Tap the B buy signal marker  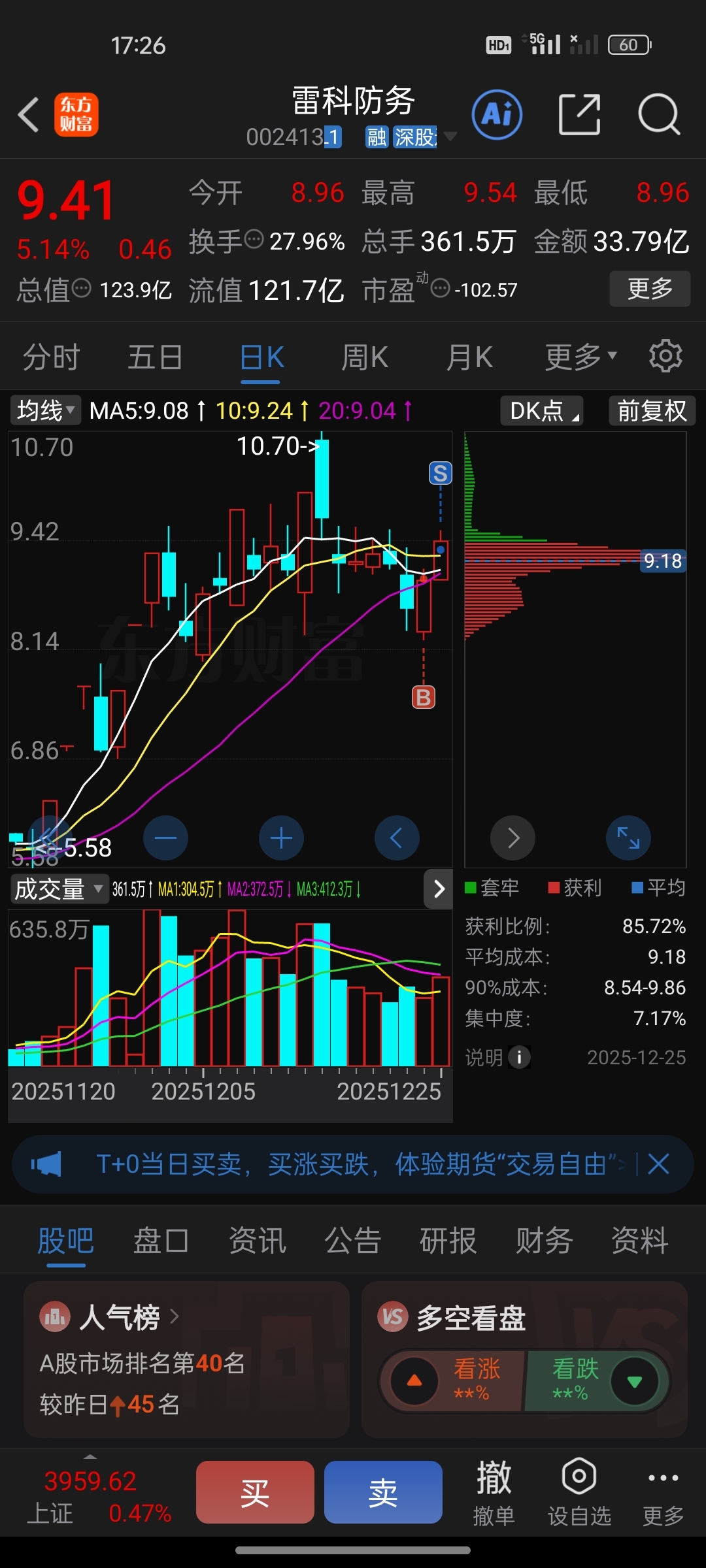[424, 697]
